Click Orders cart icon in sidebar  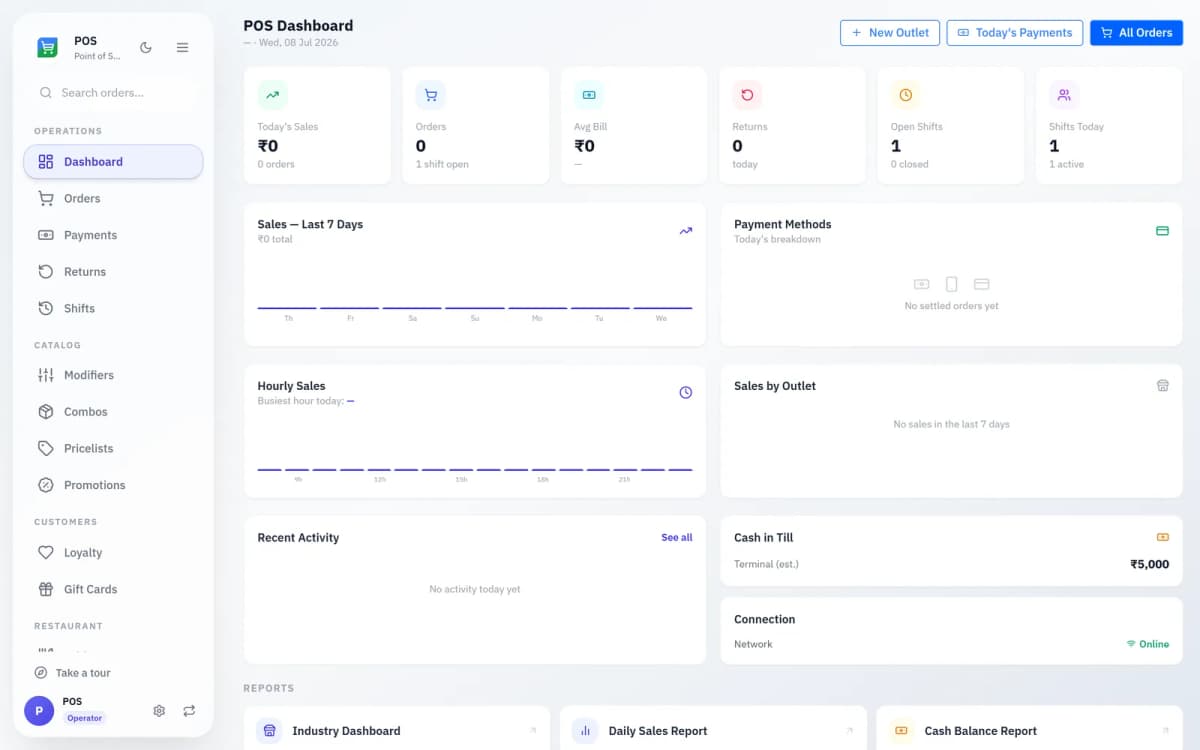pyautogui.click(x=46, y=198)
